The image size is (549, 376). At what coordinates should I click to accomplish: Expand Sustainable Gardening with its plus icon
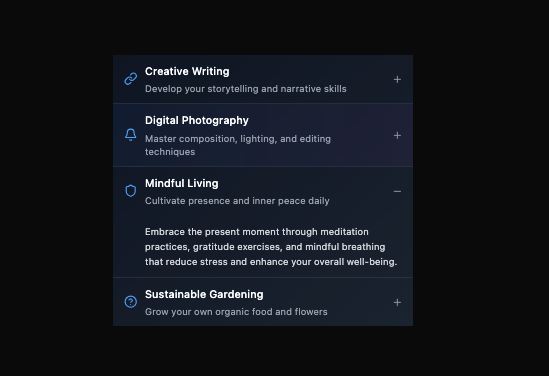397,302
